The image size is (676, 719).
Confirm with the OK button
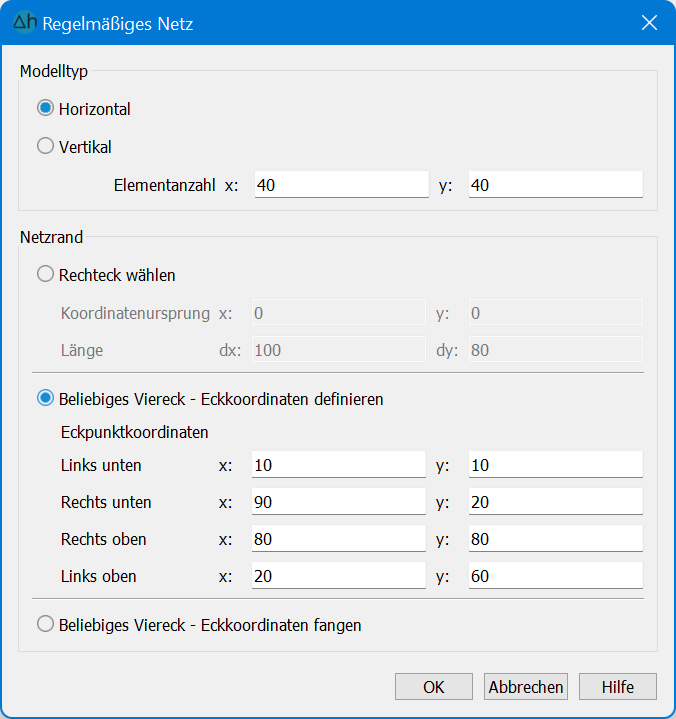pos(434,687)
